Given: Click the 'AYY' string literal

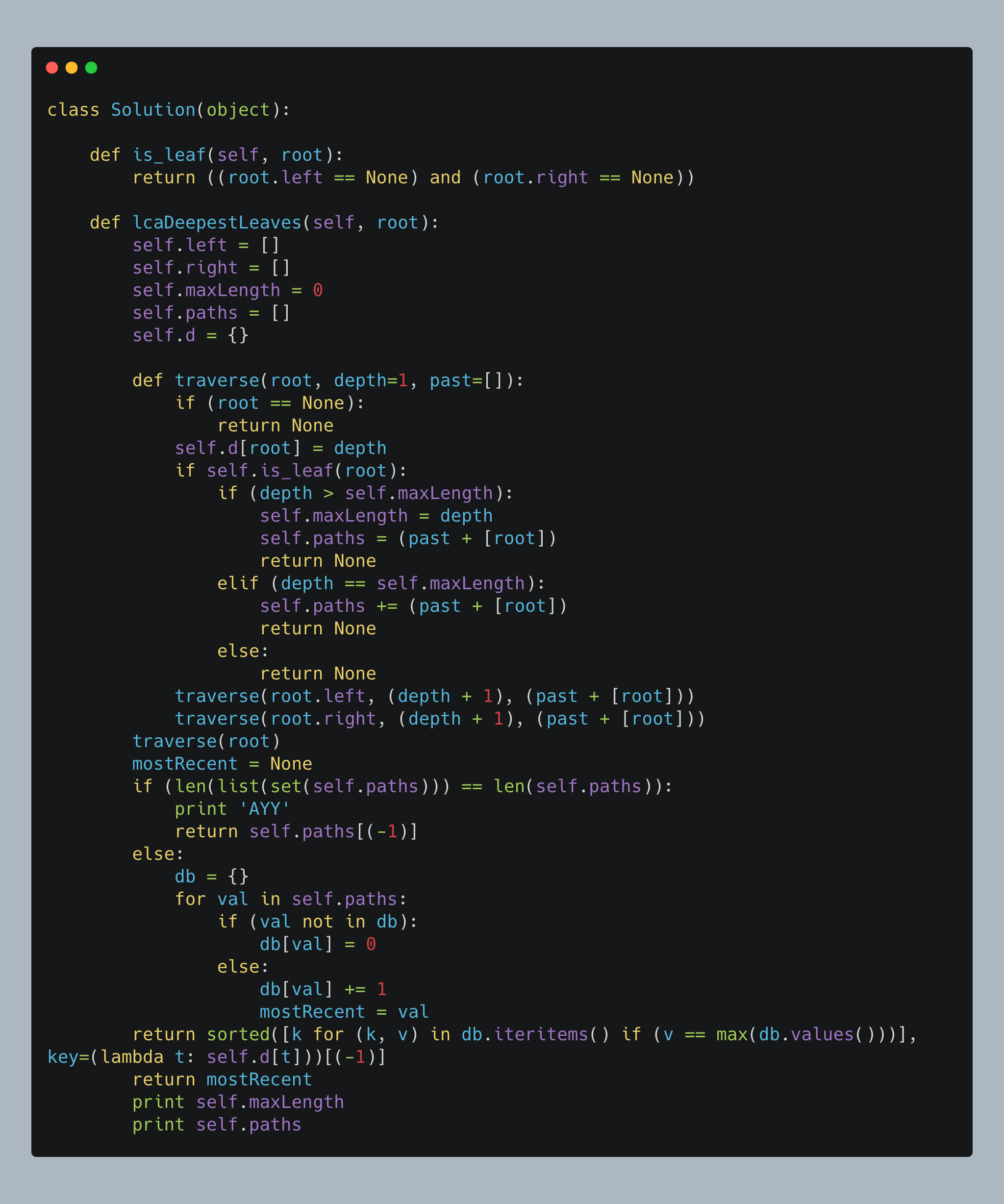Looking at the screenshot, I should click(x=264, y=808).
